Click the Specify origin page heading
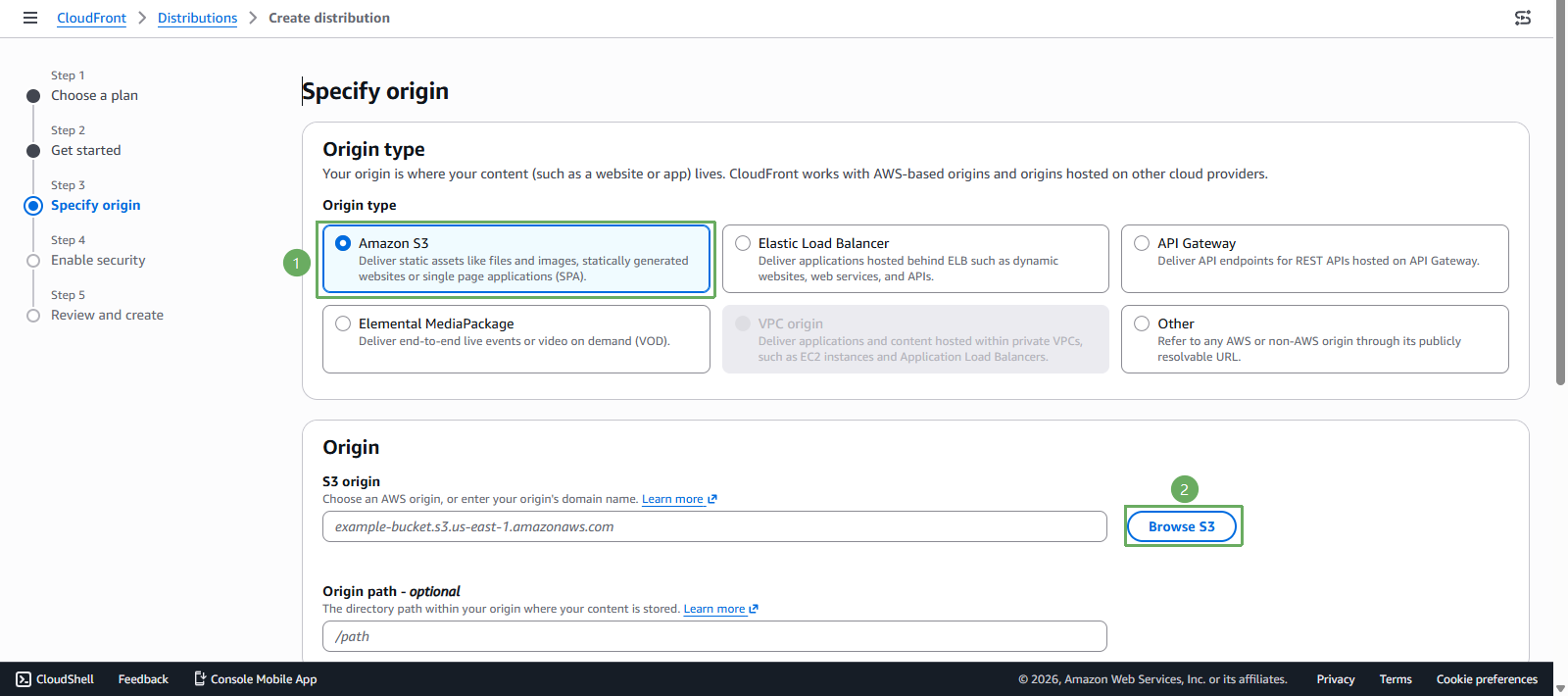Screen dimensions: 1568x696 click(375, 91)
